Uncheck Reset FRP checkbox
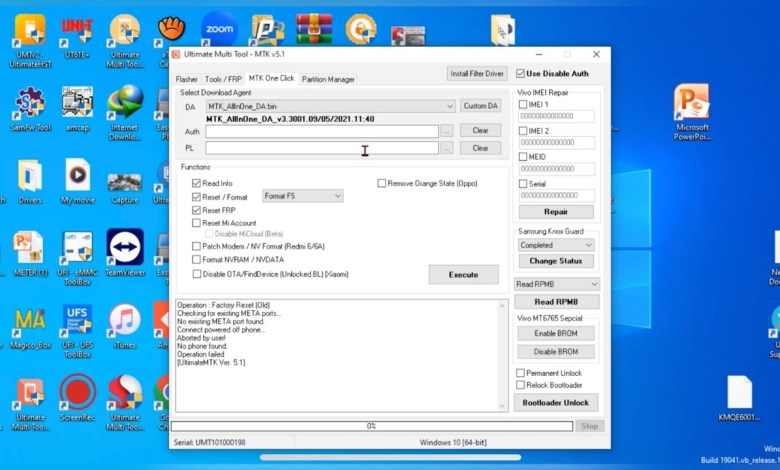This screenshot has height=470, width=780. (196, 210)
